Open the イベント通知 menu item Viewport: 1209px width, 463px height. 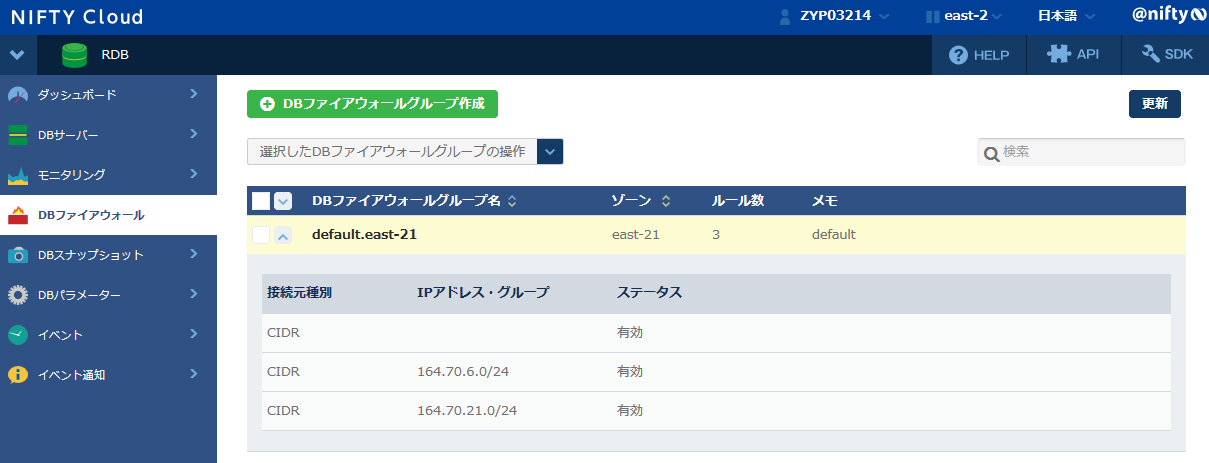point(108,375)
